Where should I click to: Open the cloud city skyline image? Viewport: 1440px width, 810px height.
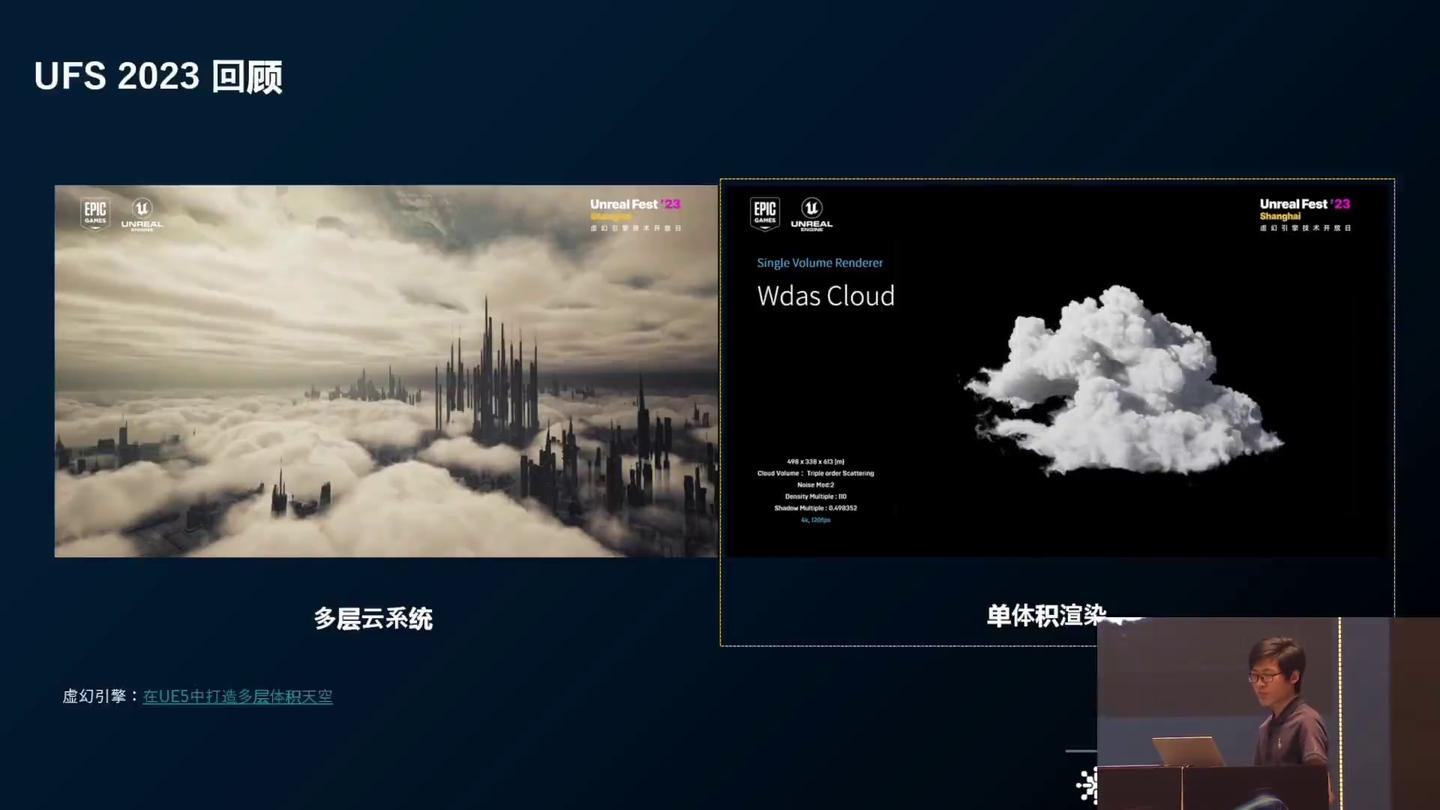(386, 371)
